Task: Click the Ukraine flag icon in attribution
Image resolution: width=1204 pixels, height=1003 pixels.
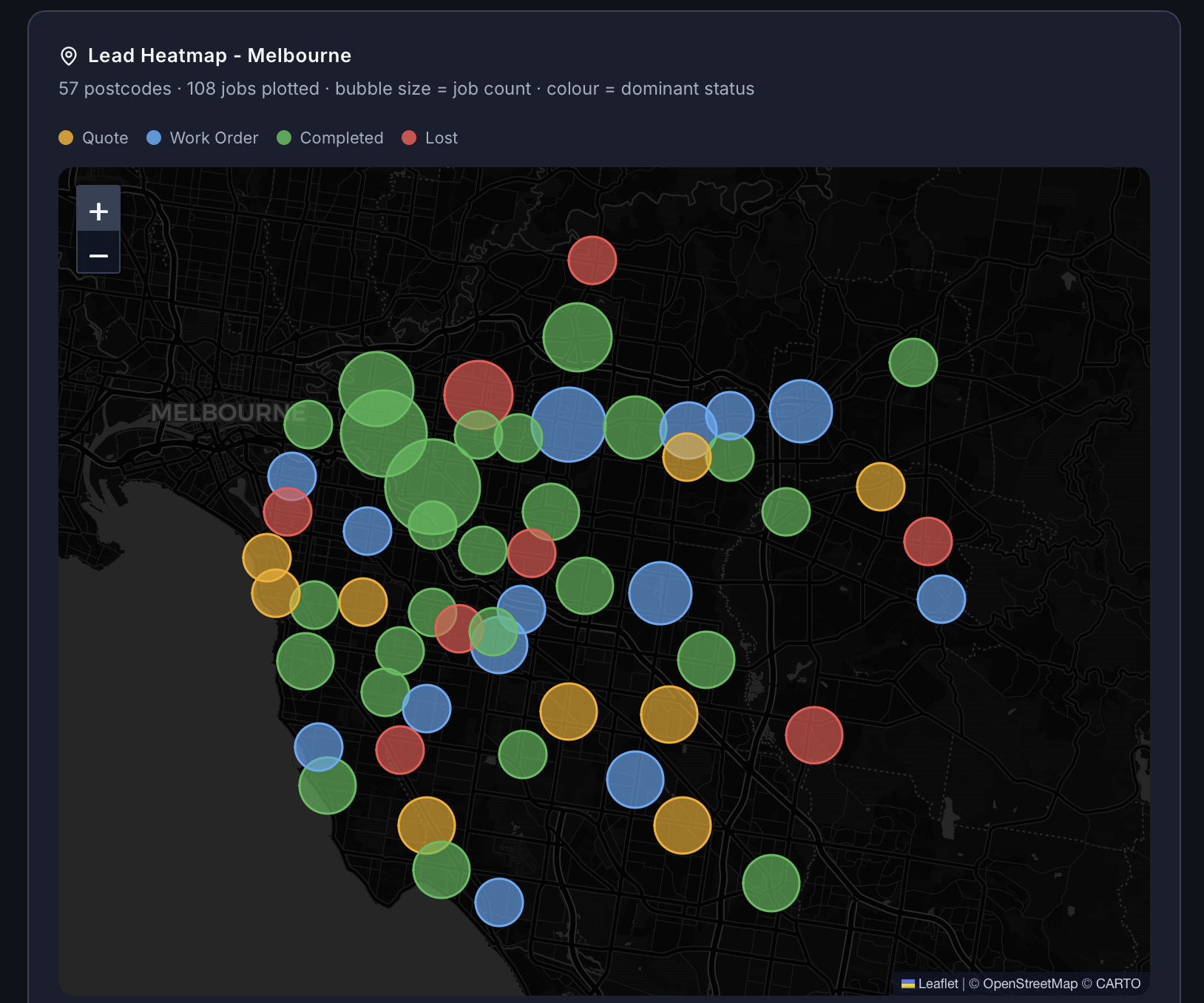Action: tap(908, 984)
